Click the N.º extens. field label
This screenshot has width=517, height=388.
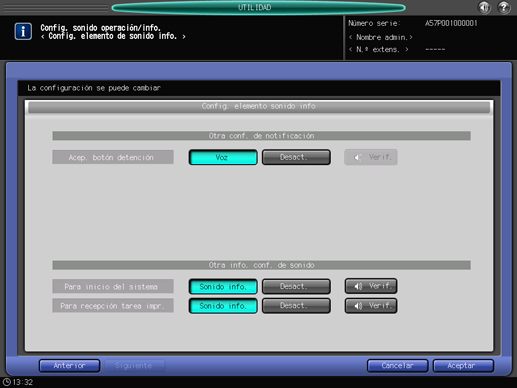(x=378, y=50)
